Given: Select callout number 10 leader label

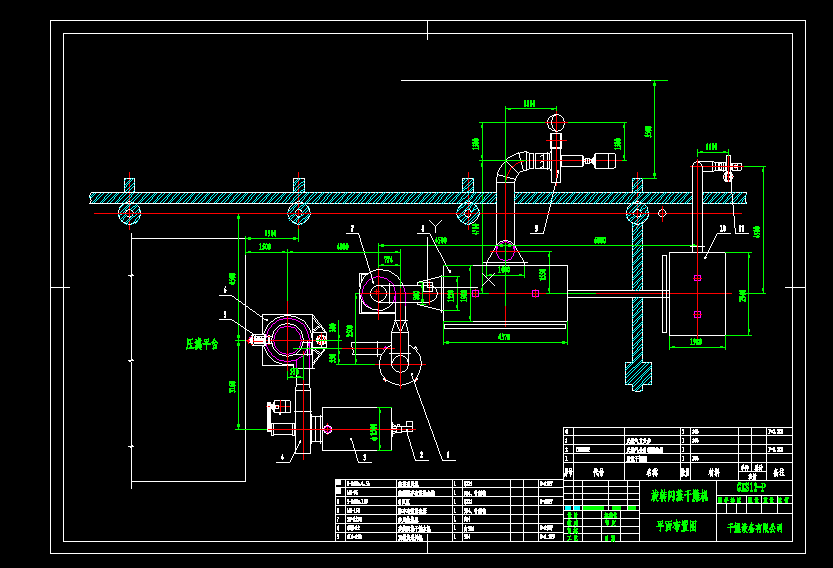Looking at the screenshot, I should tap(720, 228).
